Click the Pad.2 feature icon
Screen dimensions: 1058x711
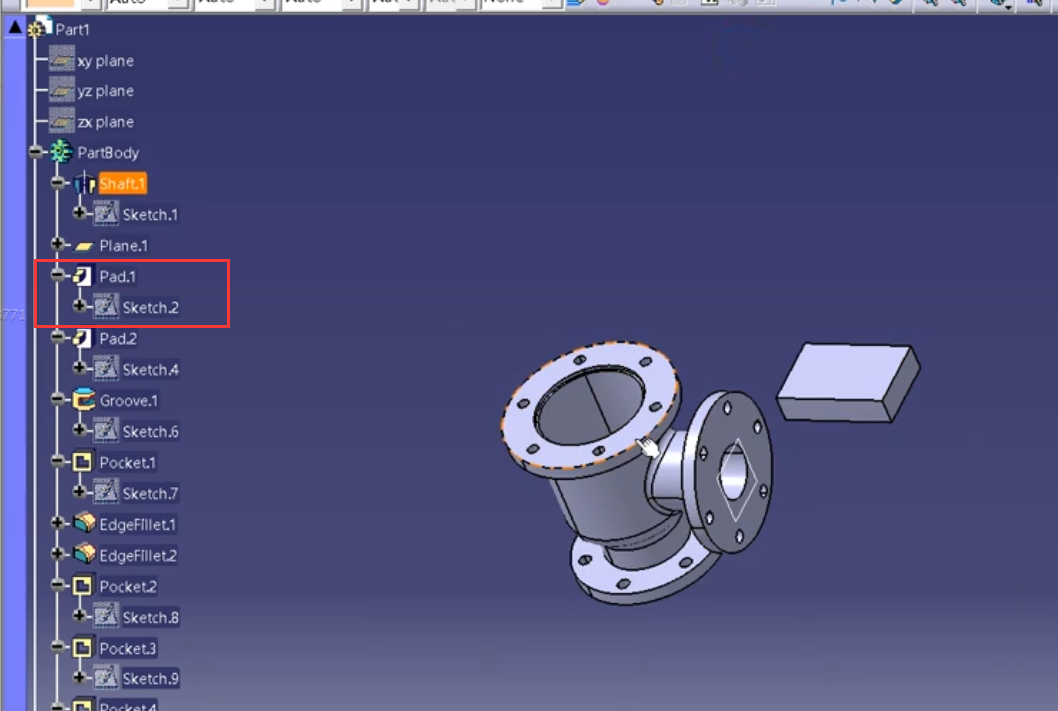point(82,338)
